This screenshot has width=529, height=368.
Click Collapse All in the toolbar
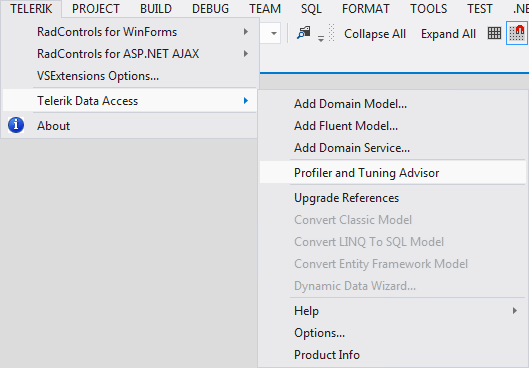tap(375, 34)
